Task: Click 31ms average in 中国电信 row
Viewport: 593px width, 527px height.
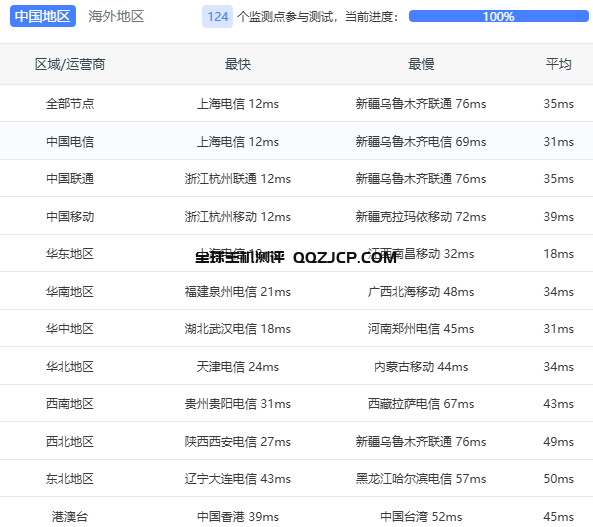Action: (559, 141)
